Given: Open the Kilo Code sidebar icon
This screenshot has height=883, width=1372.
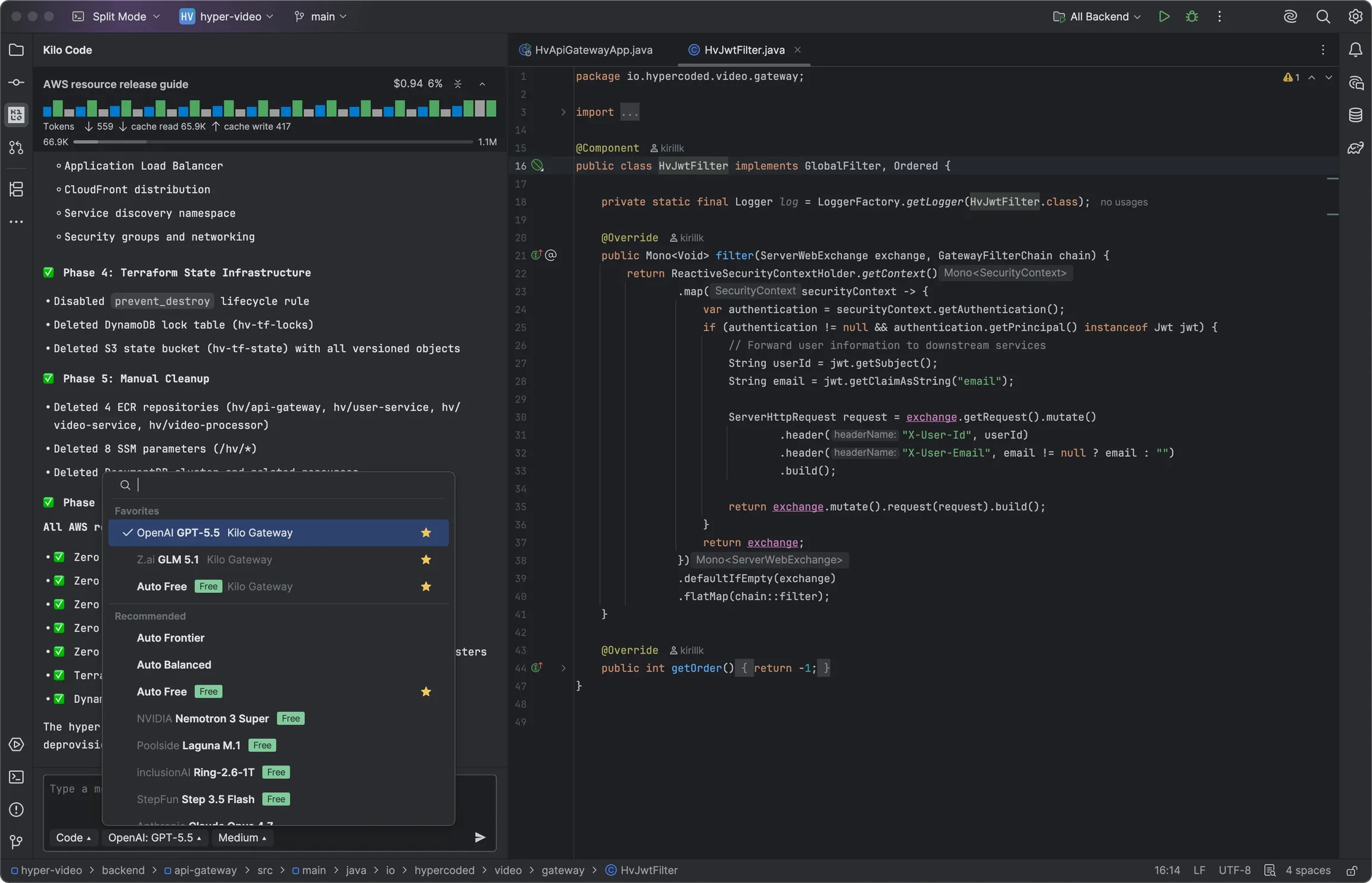Looking at the screenshot, I should [16, 114].
